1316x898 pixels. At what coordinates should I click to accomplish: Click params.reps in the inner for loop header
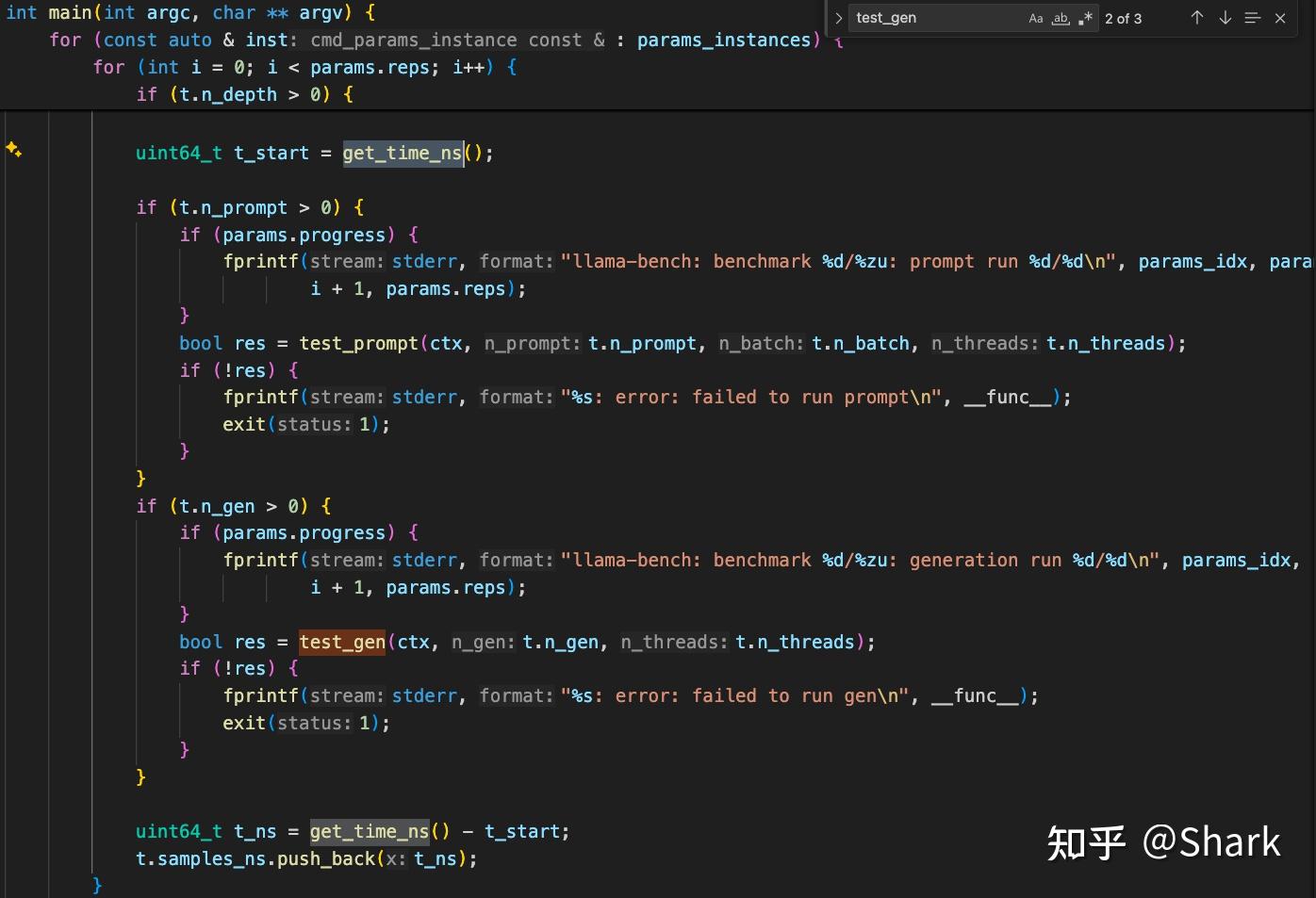pyautogui.click(x=370, y=67)
